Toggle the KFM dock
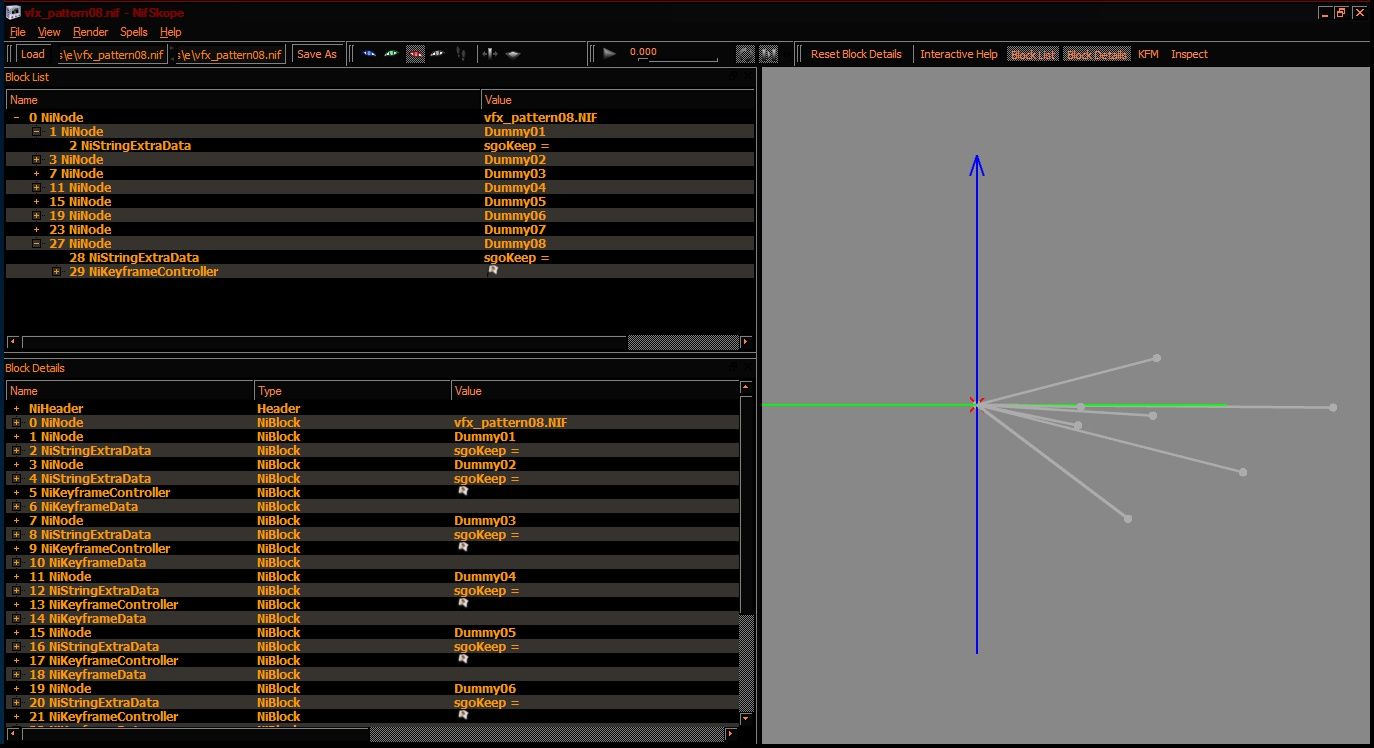Screen dimensions: 1374x748 coord(1148,54)
